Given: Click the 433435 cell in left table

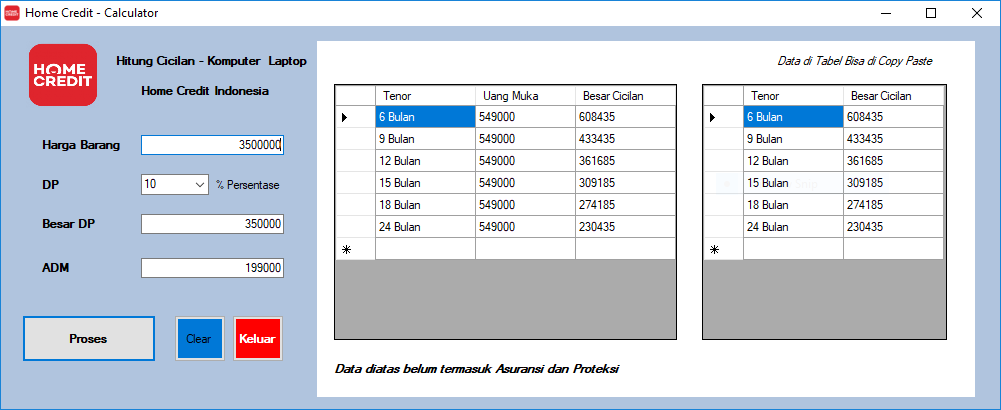Looking at the screenshot, I should pyautogui.click(x=625, y=139).
